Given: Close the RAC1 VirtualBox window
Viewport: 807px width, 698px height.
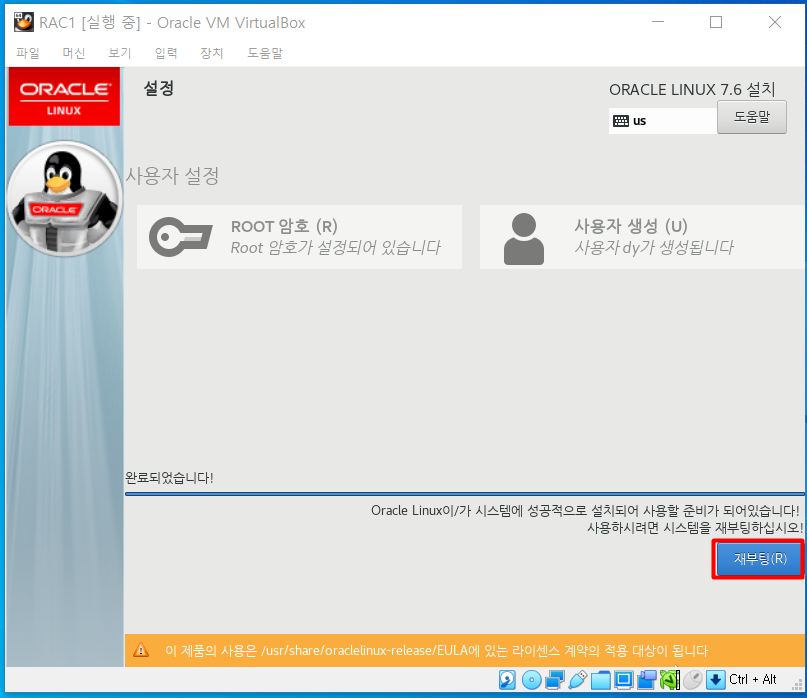Looking at the screenshot, I should coord(775,22).
